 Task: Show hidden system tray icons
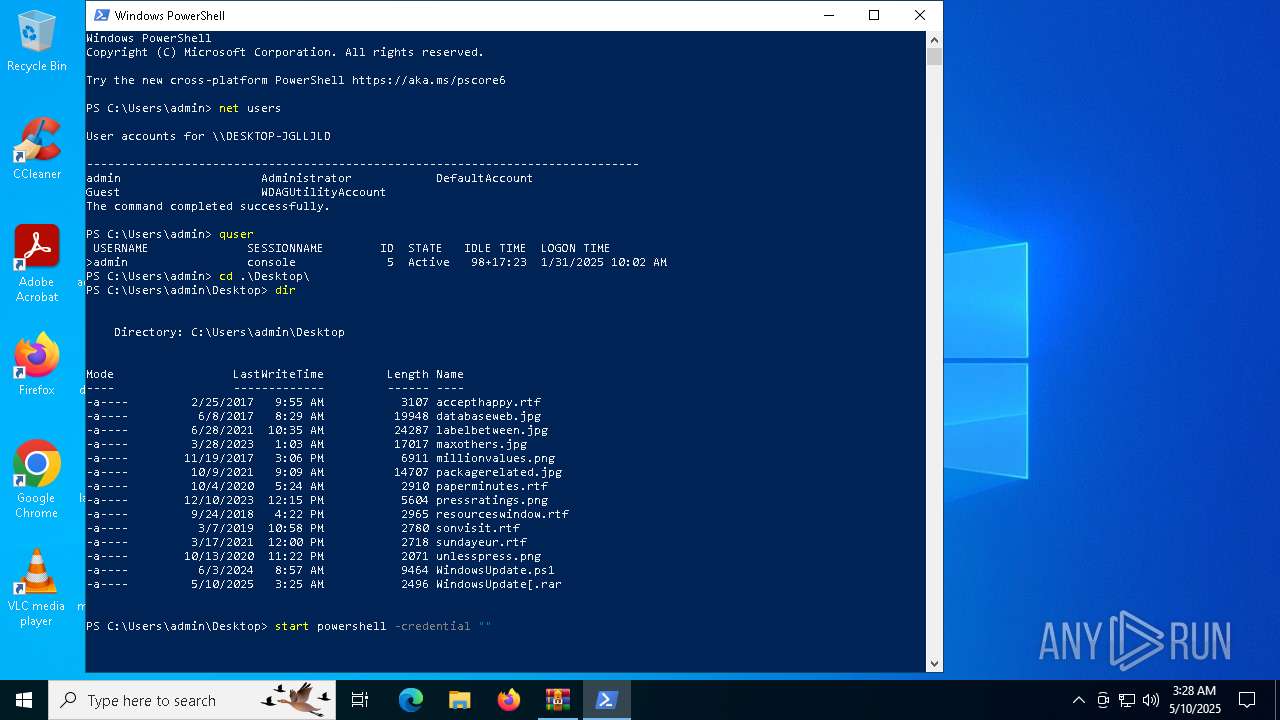1078,700
